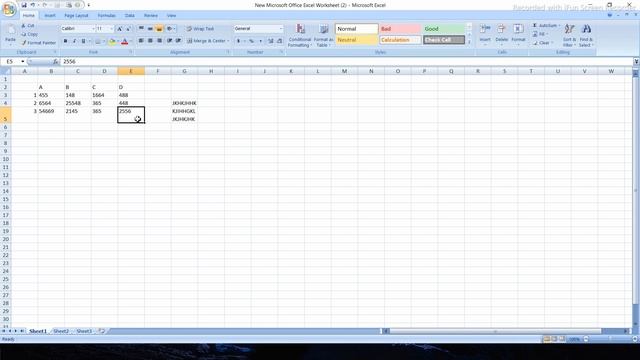The width and height of the screenshot is (640, 360).
Task: Apply the red font color
Action: tap(125, 41)
